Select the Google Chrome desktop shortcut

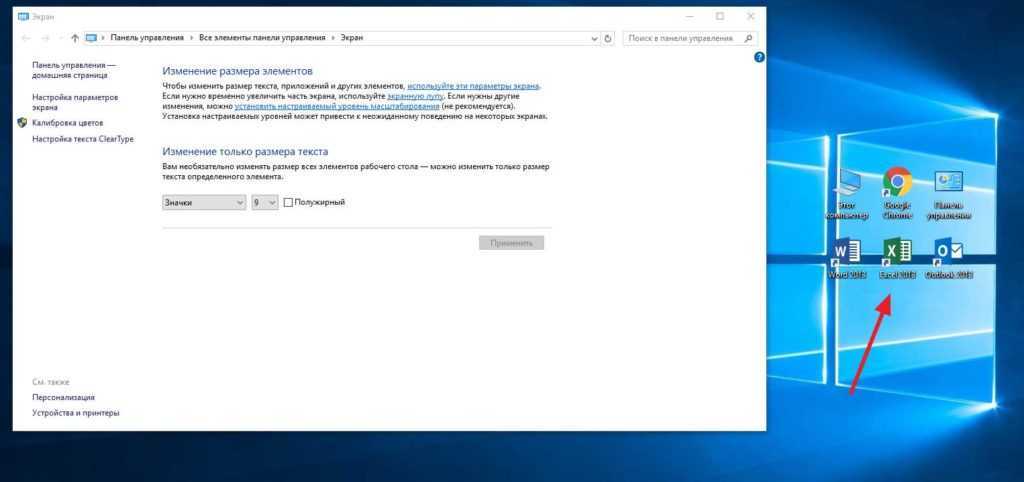coord(896,185)
